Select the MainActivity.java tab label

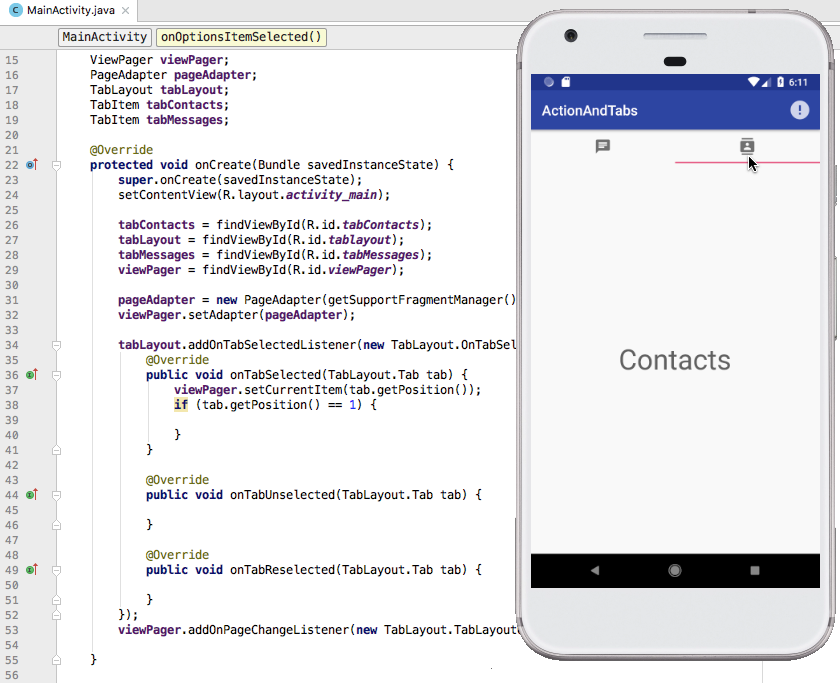(x=71, y=10)
